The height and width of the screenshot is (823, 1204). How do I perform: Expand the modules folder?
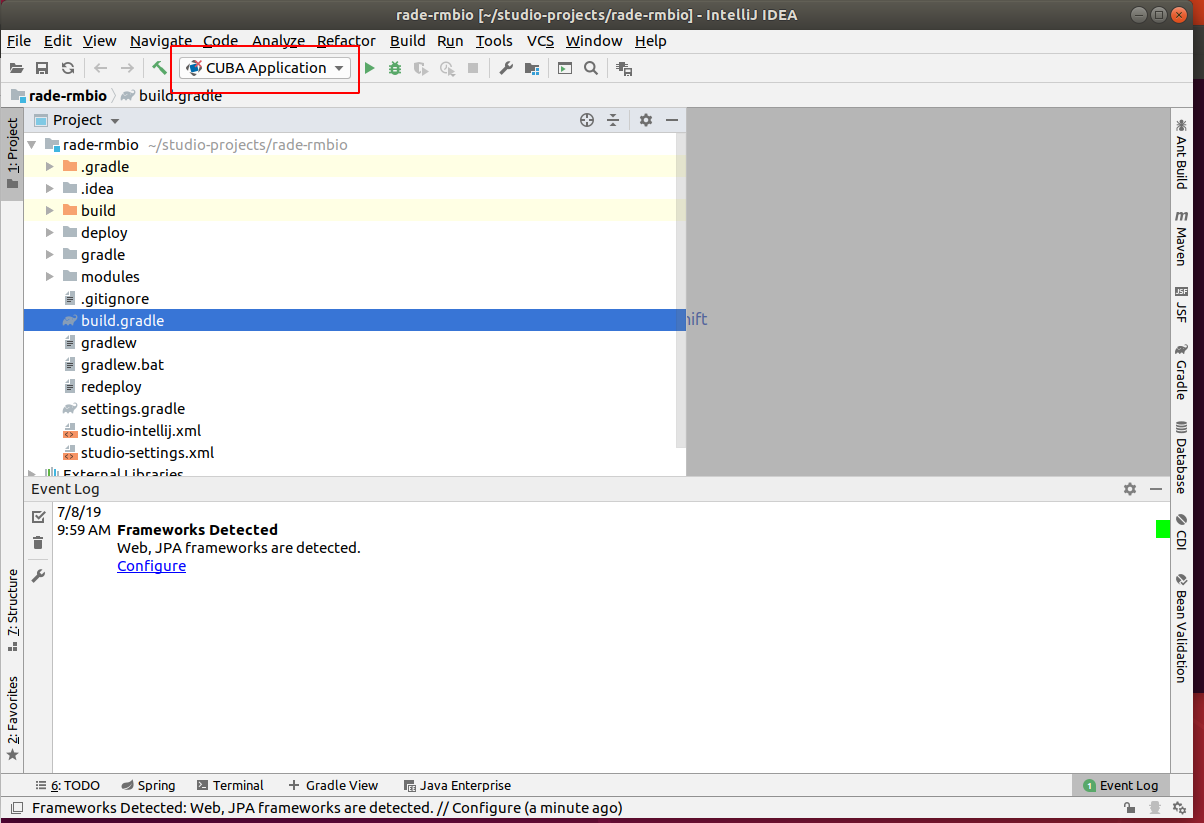(50, 277)
